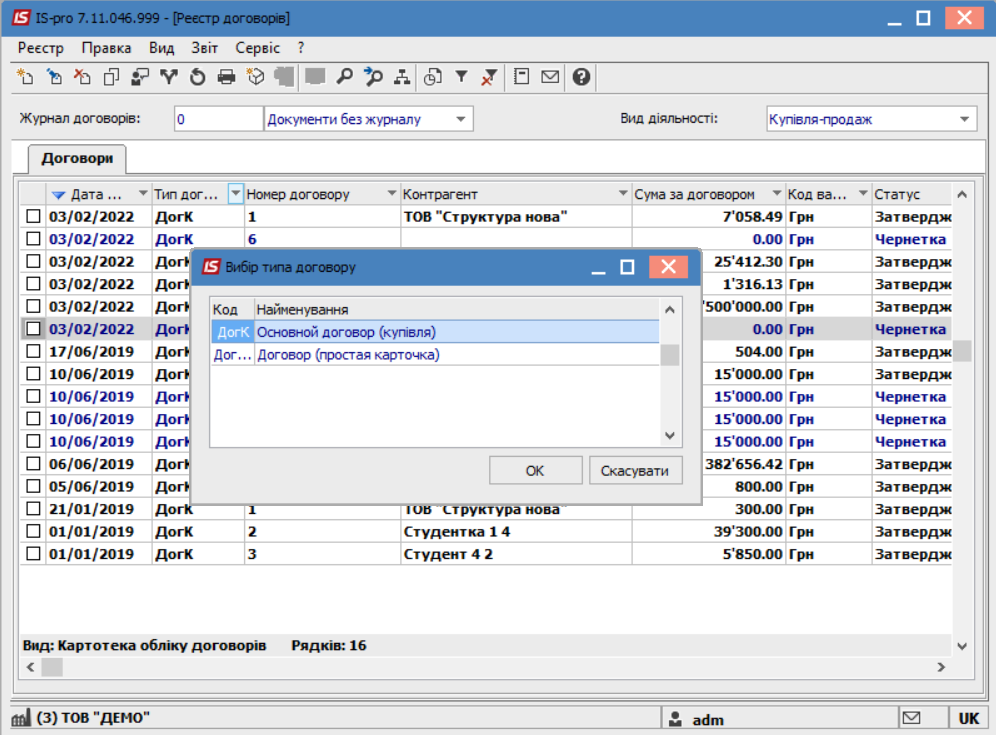Tick checkbox for row with sum 25'412.30

[x=34, y=261]
